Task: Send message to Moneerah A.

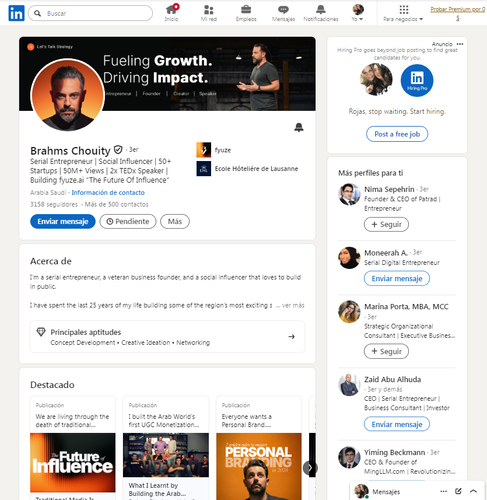Action: [x=397, y=278]
